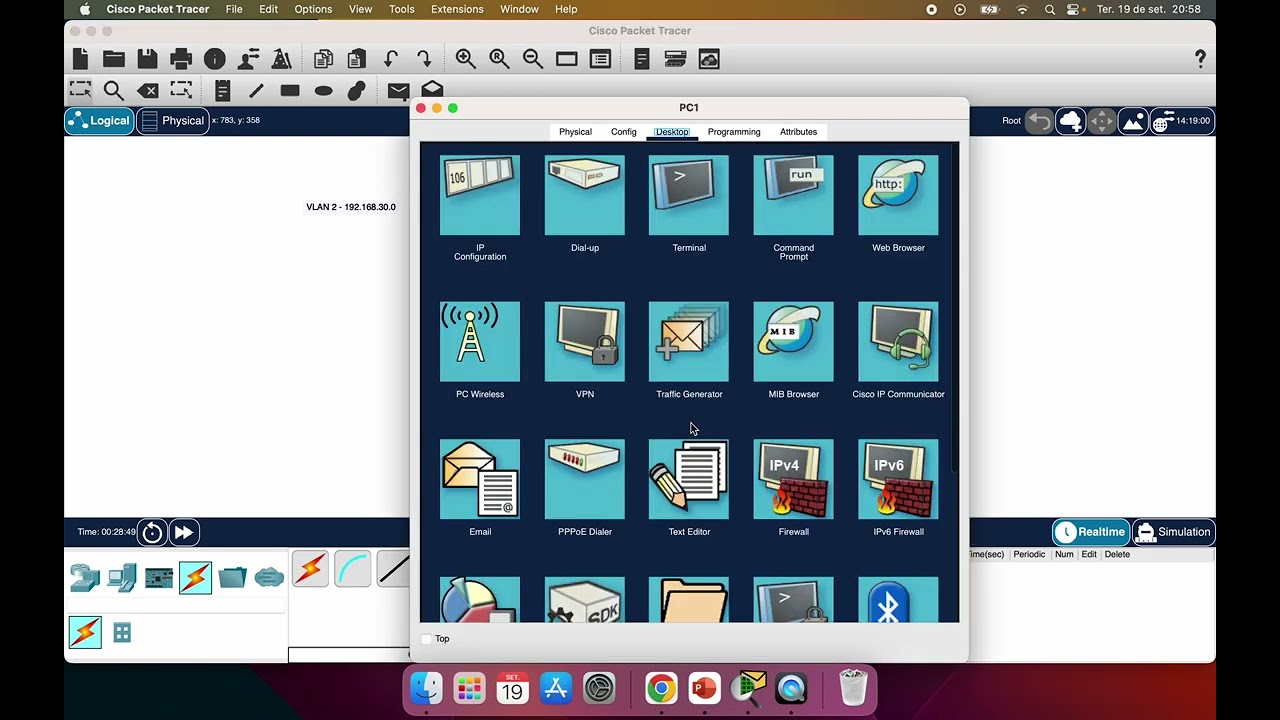Open the Attributes tab in PC1
The width and height of the screenshot is (1280, 720).
pyautogui.click(x=798, y=132)
